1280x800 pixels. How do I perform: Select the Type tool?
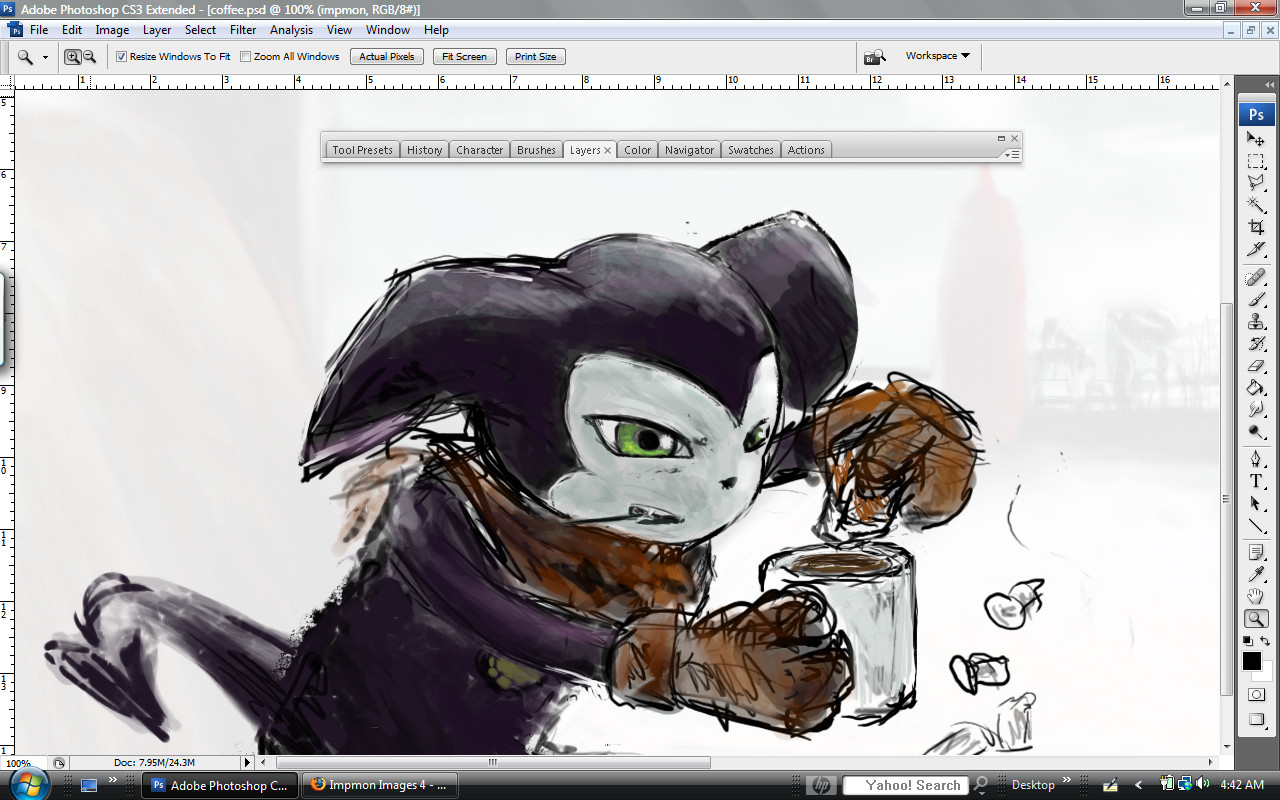point(1256,482)
